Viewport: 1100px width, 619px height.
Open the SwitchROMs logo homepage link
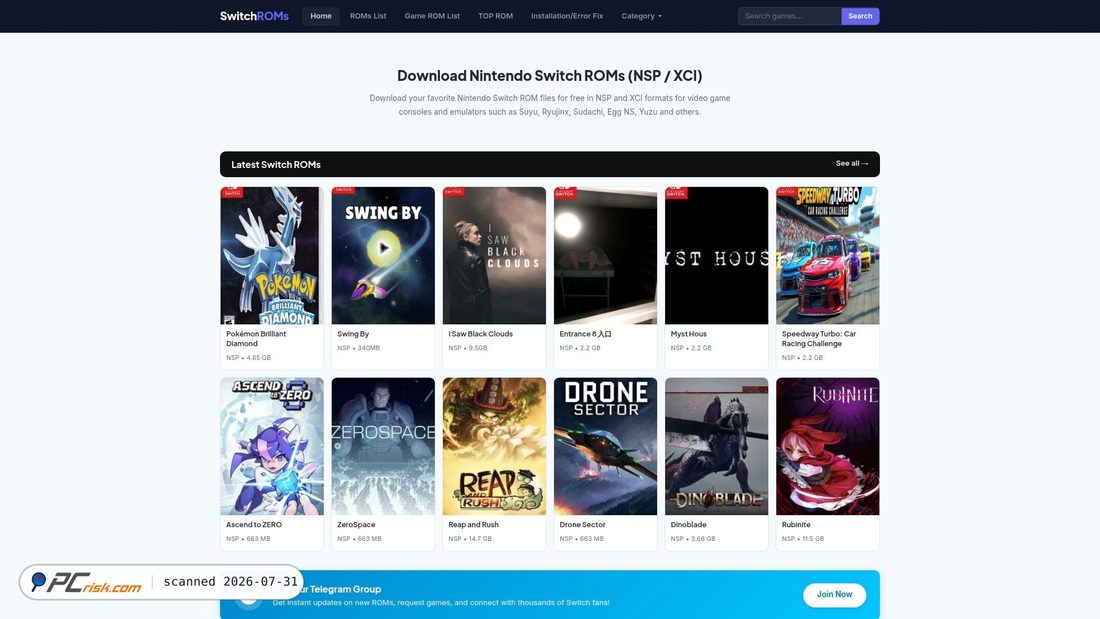coord(254,16)
